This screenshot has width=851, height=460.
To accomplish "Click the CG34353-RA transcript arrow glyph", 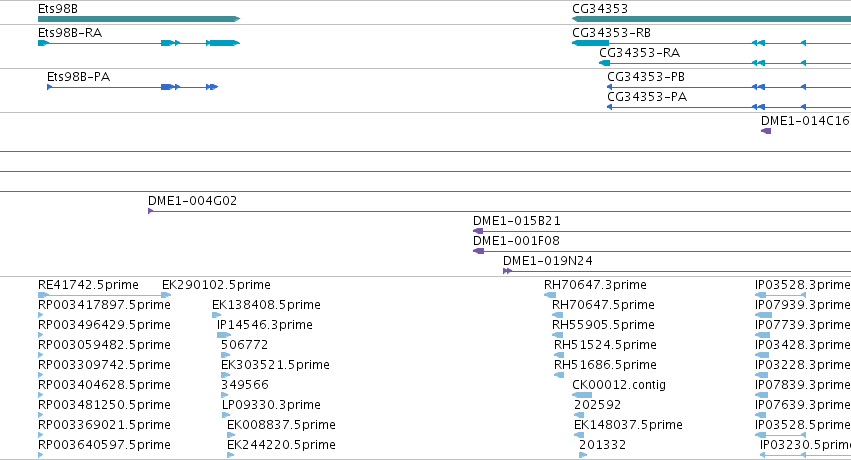I will tap(605, 63).
